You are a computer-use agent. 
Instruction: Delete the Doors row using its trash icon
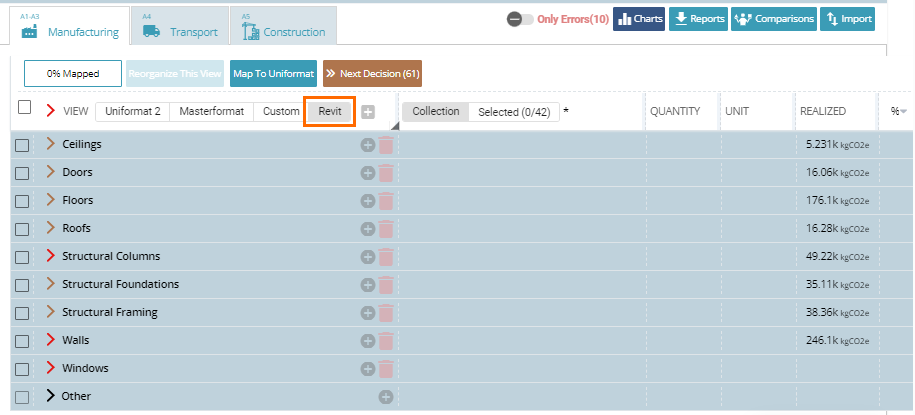(386, 173)
